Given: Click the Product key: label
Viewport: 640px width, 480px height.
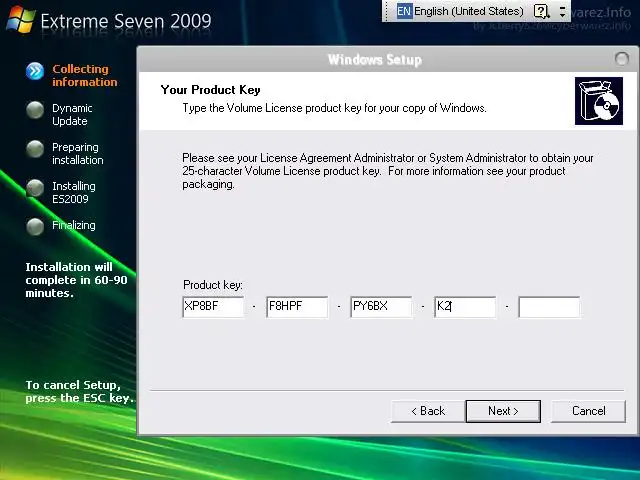Looking at the screenshot, I should click(213, 285).
